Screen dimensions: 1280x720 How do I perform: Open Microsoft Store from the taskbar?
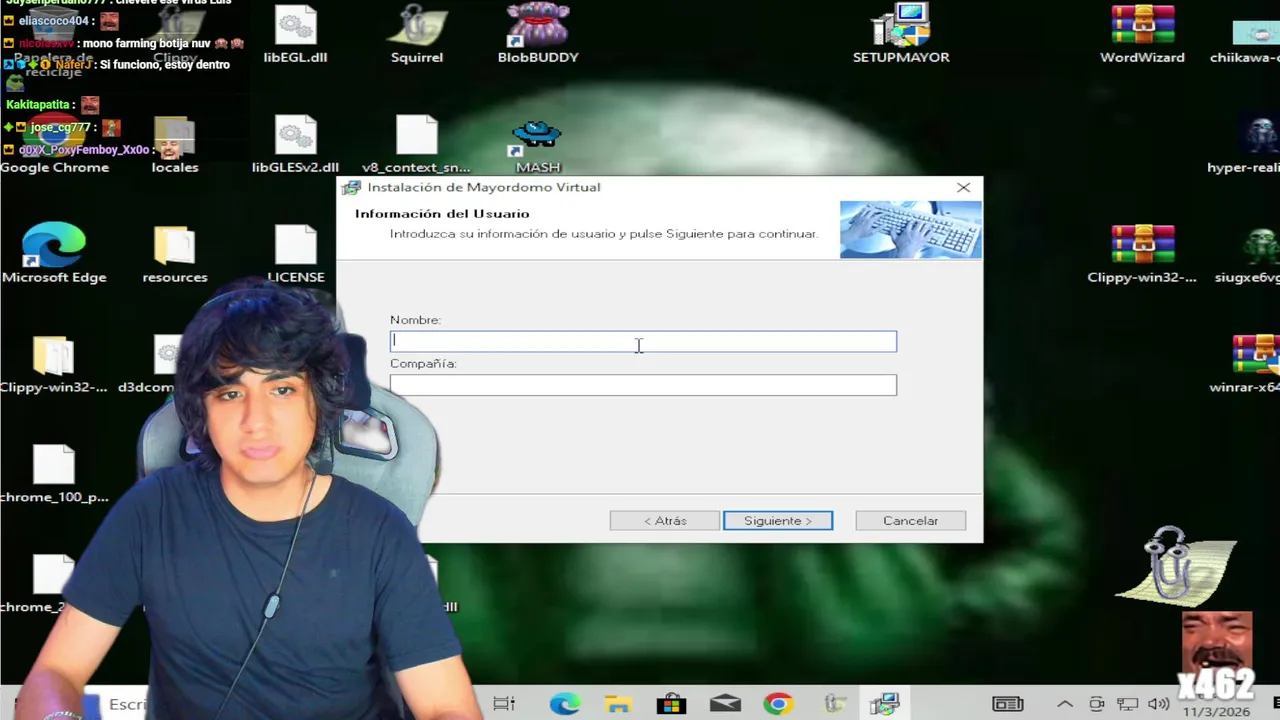[x=671, y=704]
